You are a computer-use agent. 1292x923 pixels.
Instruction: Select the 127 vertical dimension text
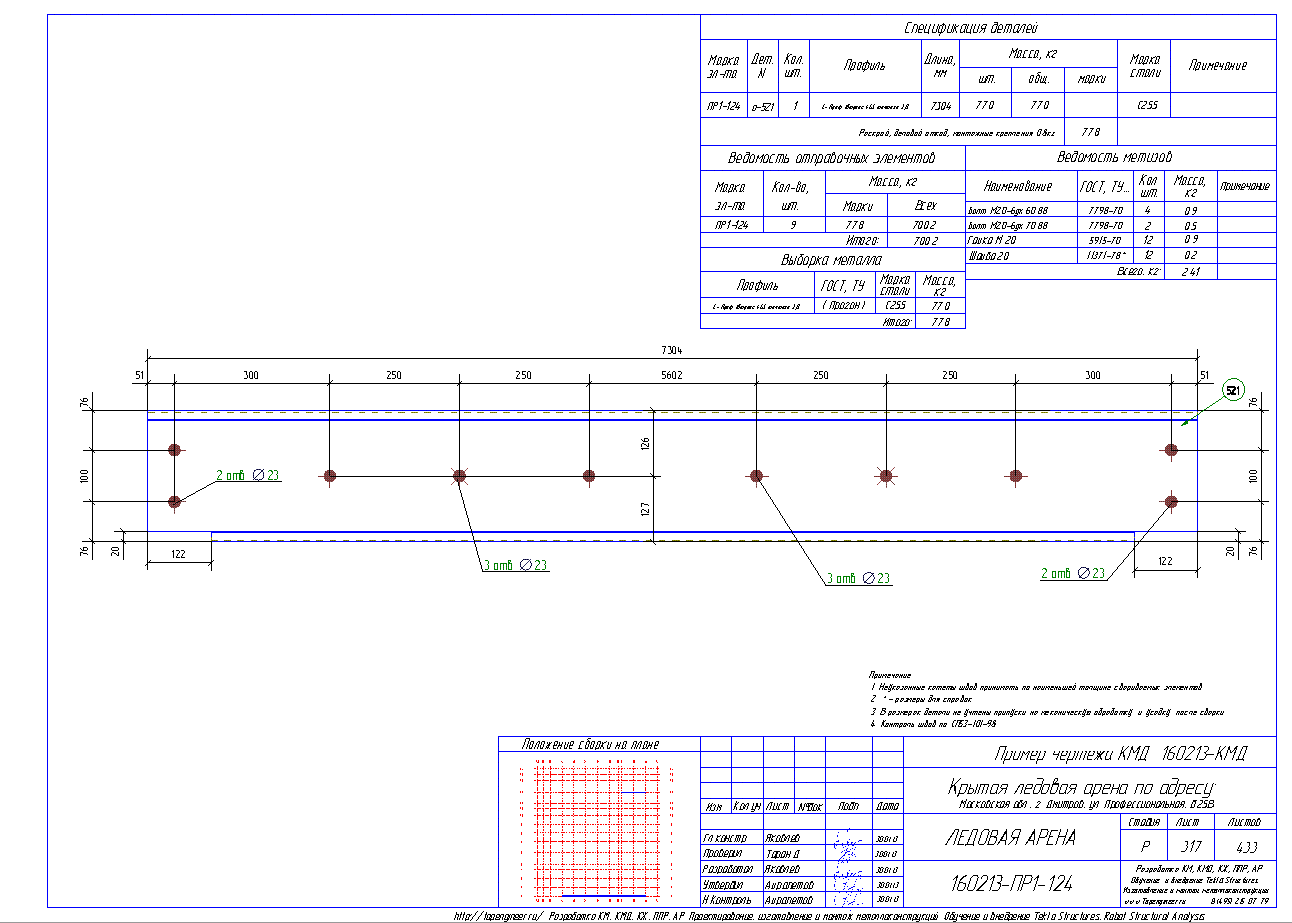tap(647, 509)
